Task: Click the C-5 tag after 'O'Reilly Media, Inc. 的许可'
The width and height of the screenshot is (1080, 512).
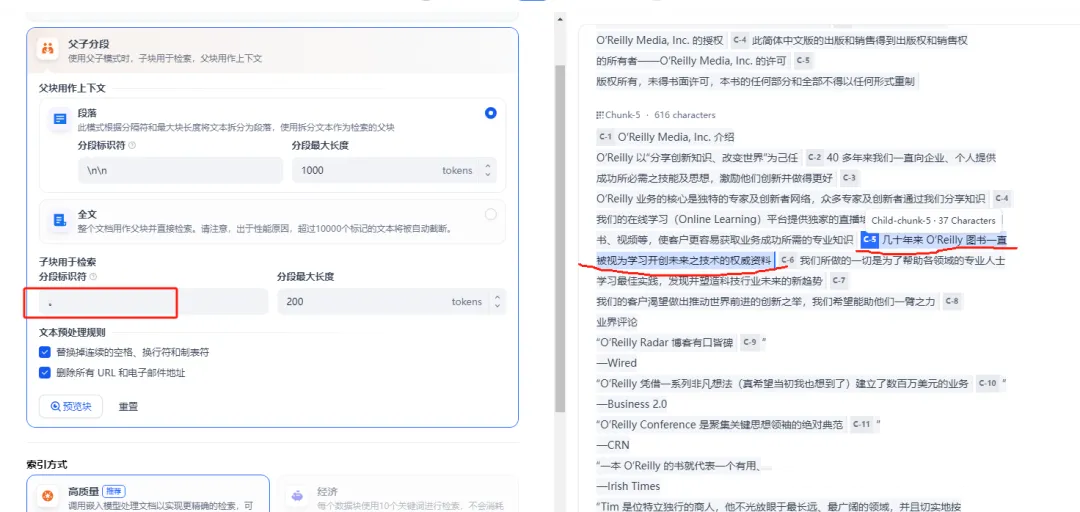Action: pyautogui.click(x=802, y=61)
